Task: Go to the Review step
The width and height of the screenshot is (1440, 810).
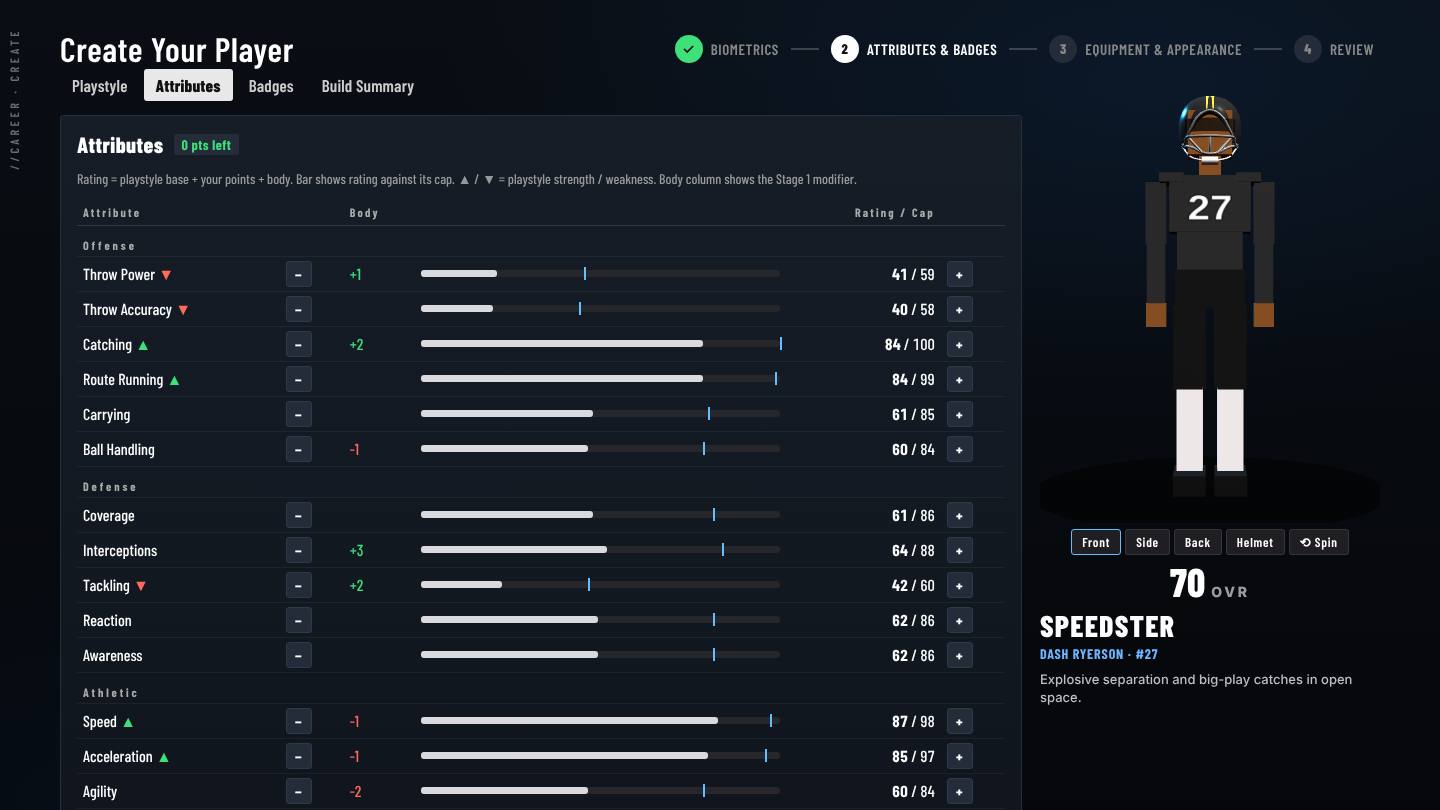Action: [x=1334, y=49]
